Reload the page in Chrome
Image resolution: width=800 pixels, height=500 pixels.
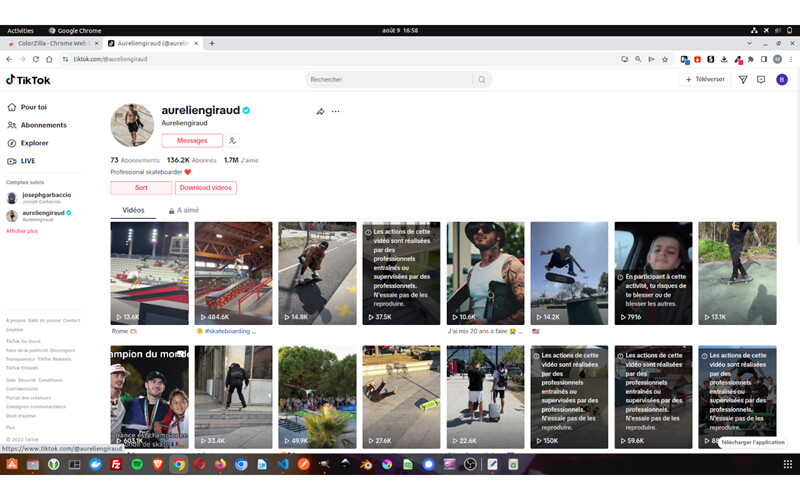pyautogui.click(x=36, y=59)
